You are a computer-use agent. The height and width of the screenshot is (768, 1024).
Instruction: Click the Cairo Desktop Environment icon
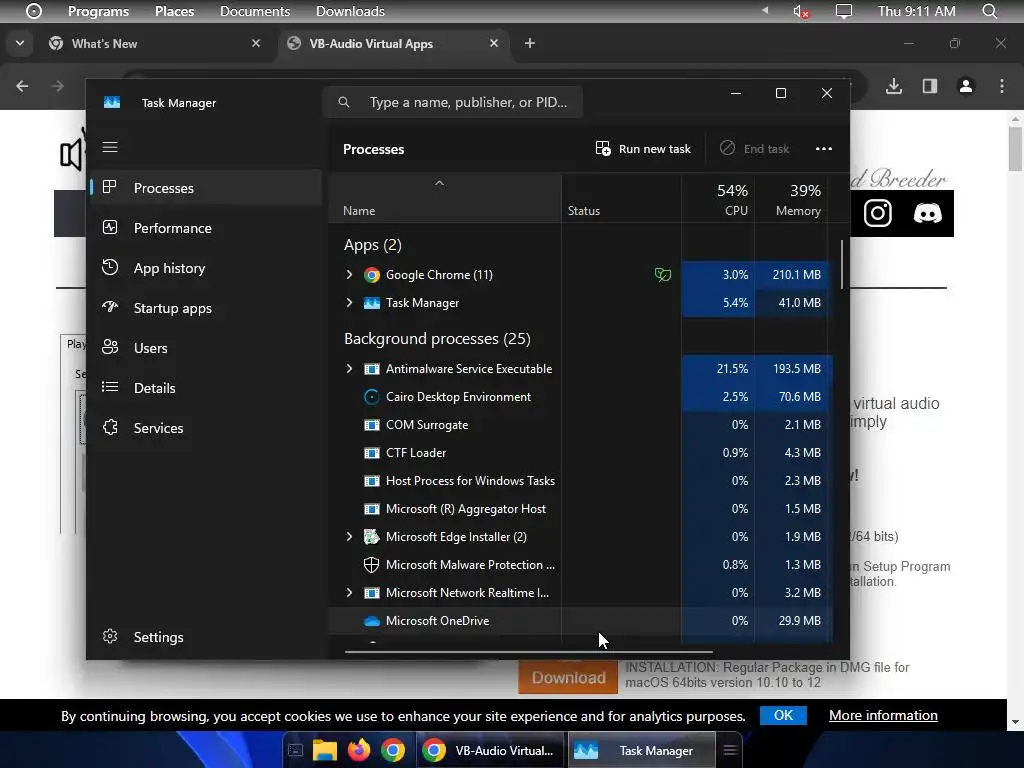(372, 397)
